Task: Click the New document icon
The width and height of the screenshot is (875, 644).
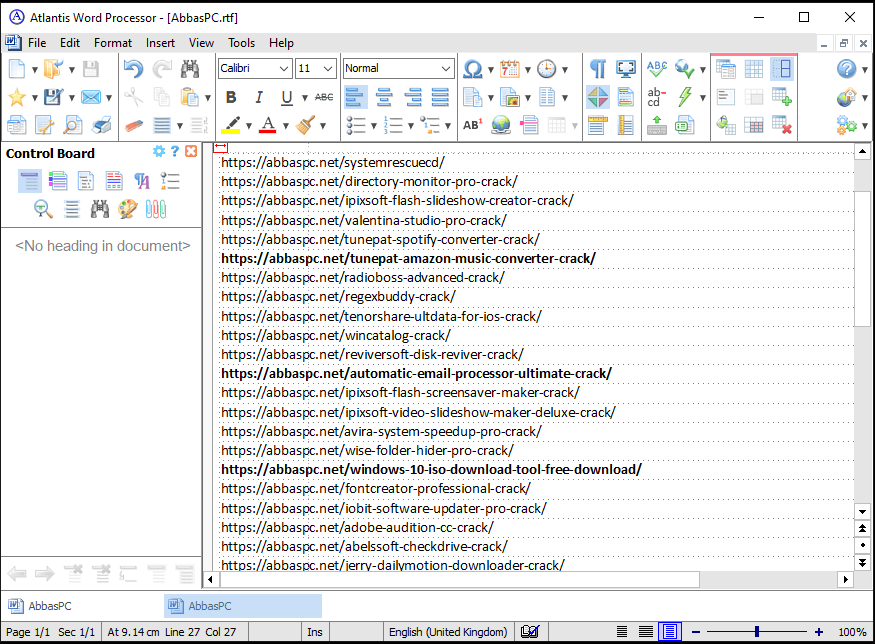Action: coord(17,69)
